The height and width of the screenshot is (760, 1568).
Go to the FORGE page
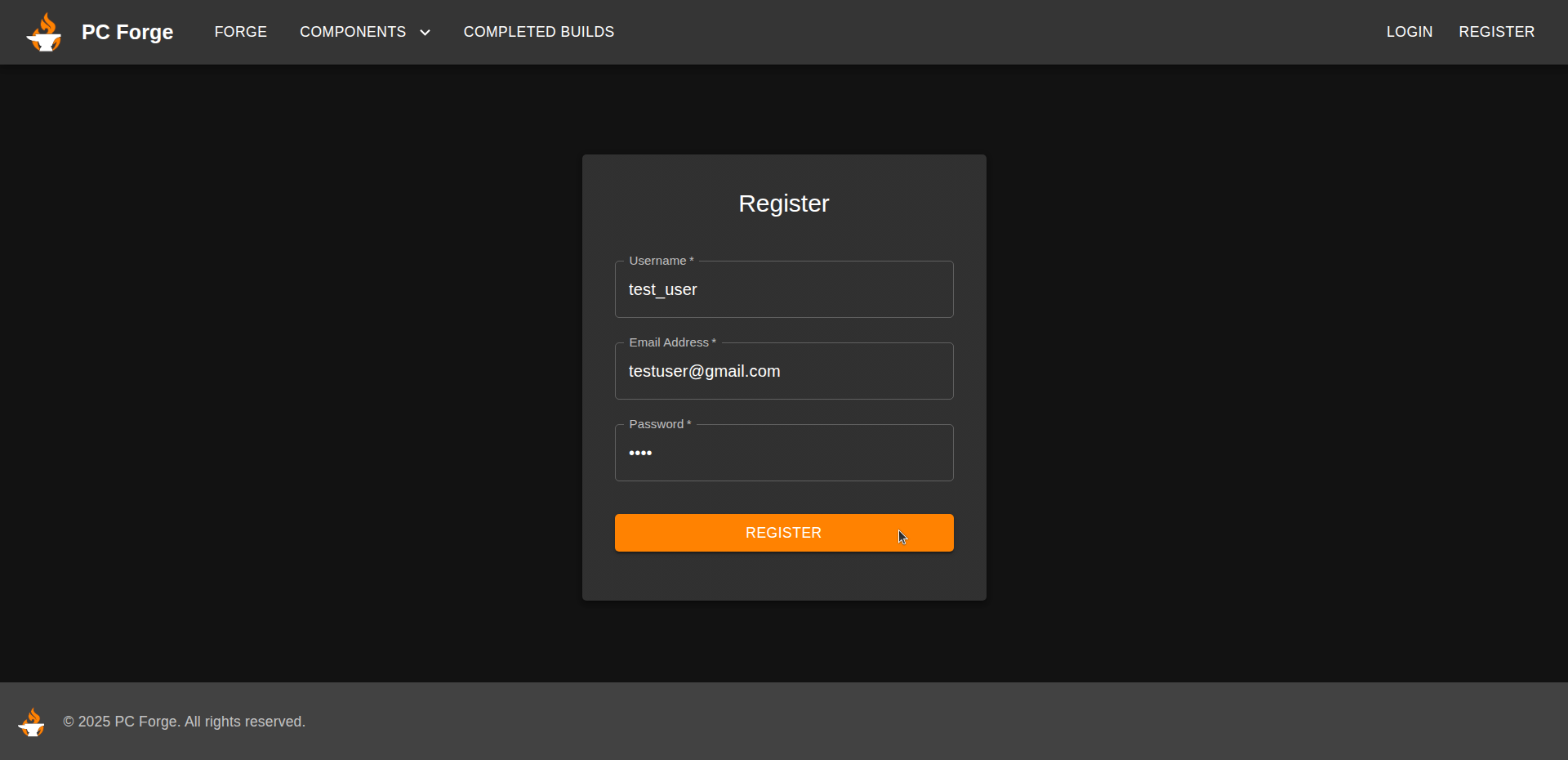tap(240, 32)
